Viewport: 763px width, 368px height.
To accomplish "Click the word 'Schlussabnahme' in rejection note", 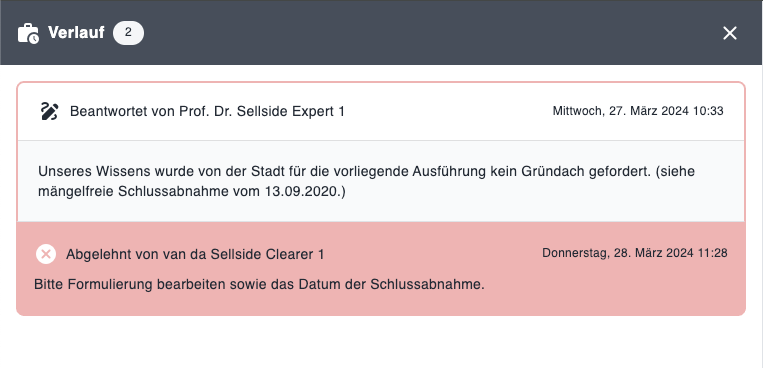I will [x=426, y=285].
